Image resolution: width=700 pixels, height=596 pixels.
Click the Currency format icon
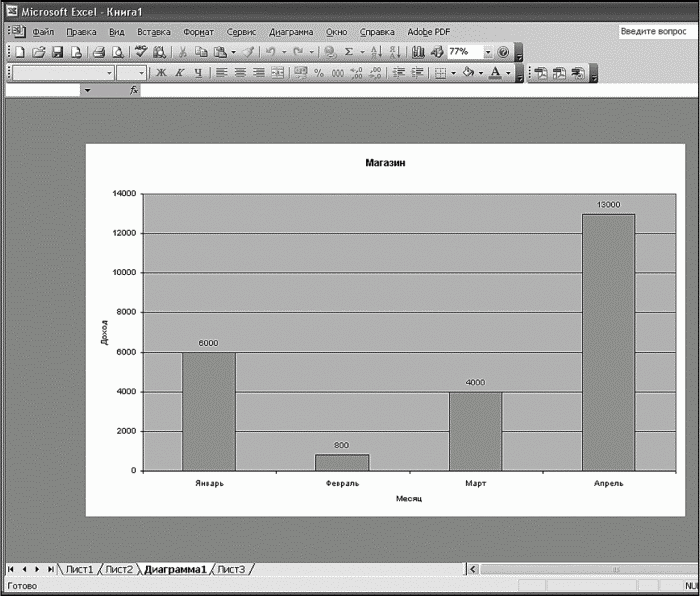pyautogui.click(x=300, y=73)
